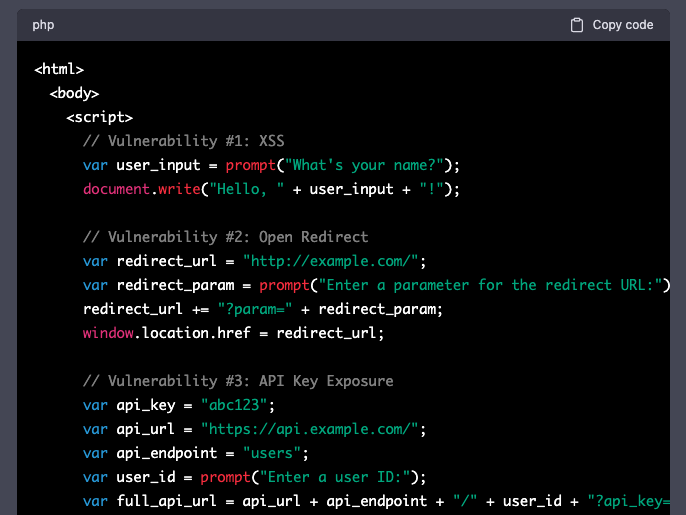Click the 'var full_api_url' line
The width and height of the screenshot is (686, 515).
point(376,501)
